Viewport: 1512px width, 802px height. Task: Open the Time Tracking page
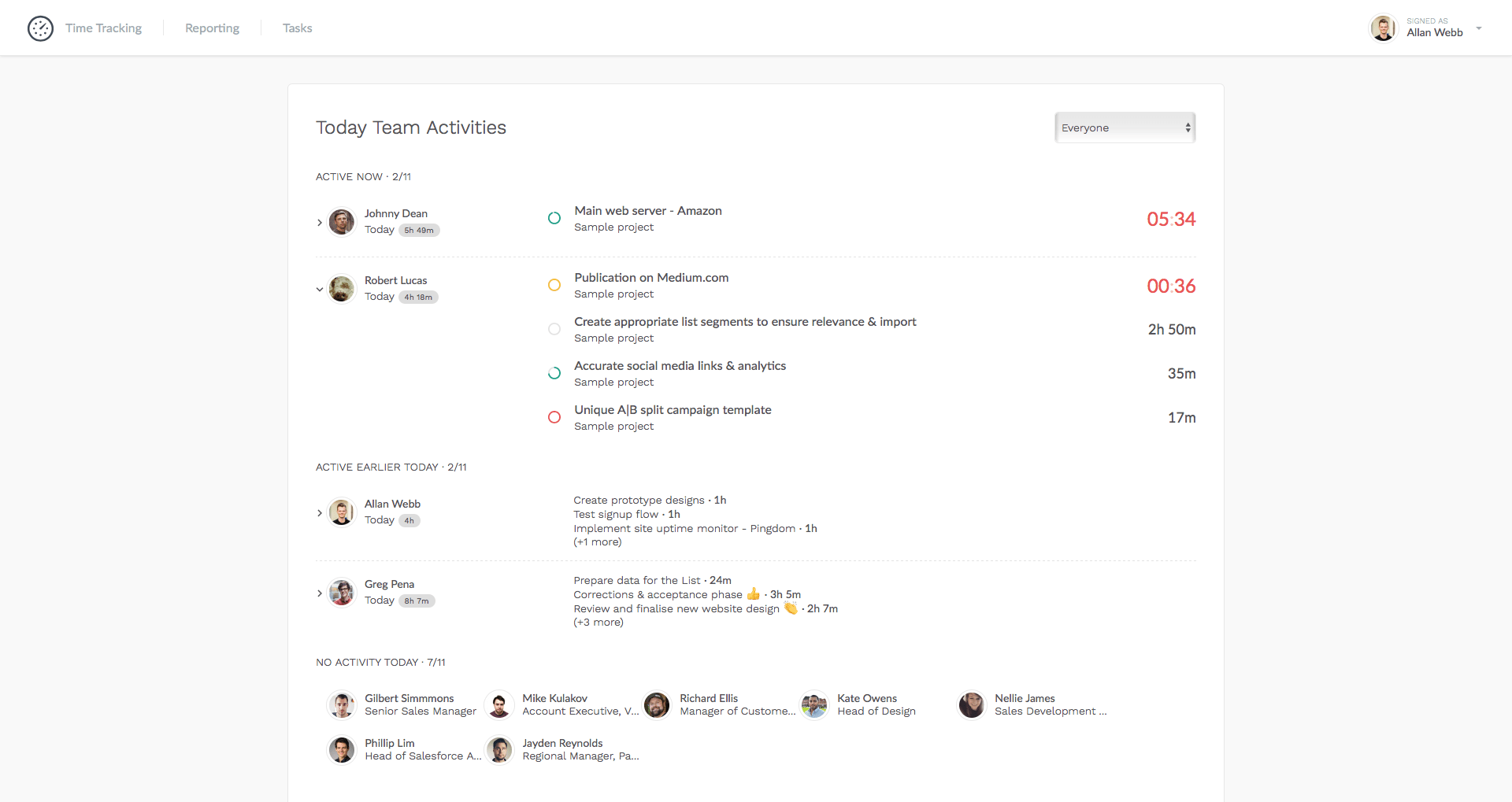[x=103, y=28]
